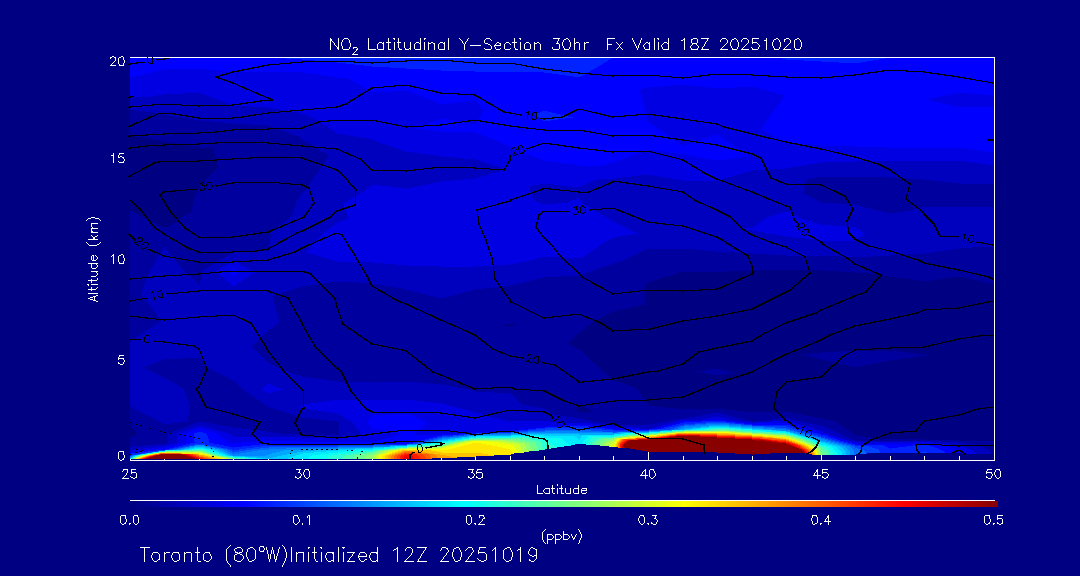Click latitude tick label 30 on x-axis
1080x576 pixels.
tap(302, 473)
